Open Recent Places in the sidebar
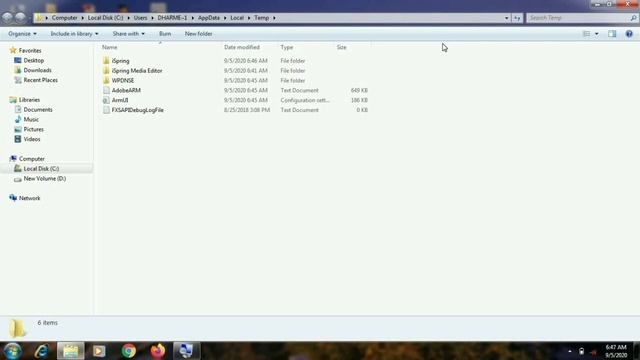 coord(40,80)
